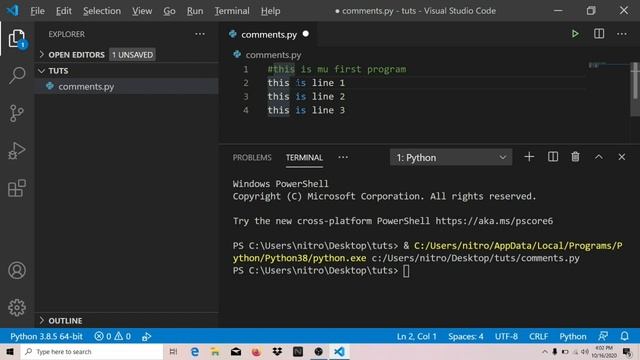The width and height of the screenshot is (640, 360).
Task: Maximize the panel size chevron
Action: pos(598,157)
